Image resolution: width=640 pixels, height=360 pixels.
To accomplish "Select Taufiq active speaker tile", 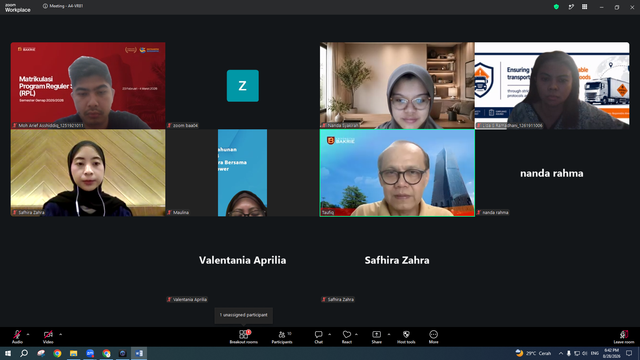I will 397,173.
